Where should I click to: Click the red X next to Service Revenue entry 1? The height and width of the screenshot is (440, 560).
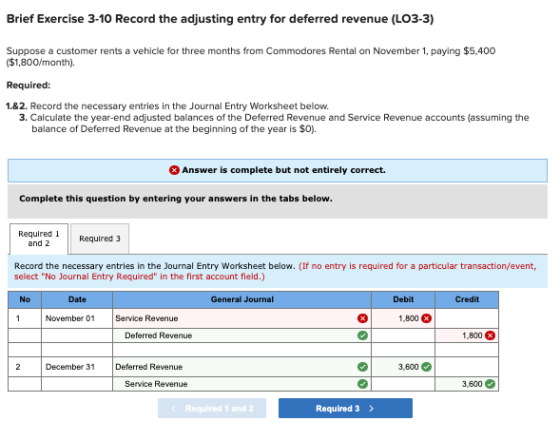point(362,318)
